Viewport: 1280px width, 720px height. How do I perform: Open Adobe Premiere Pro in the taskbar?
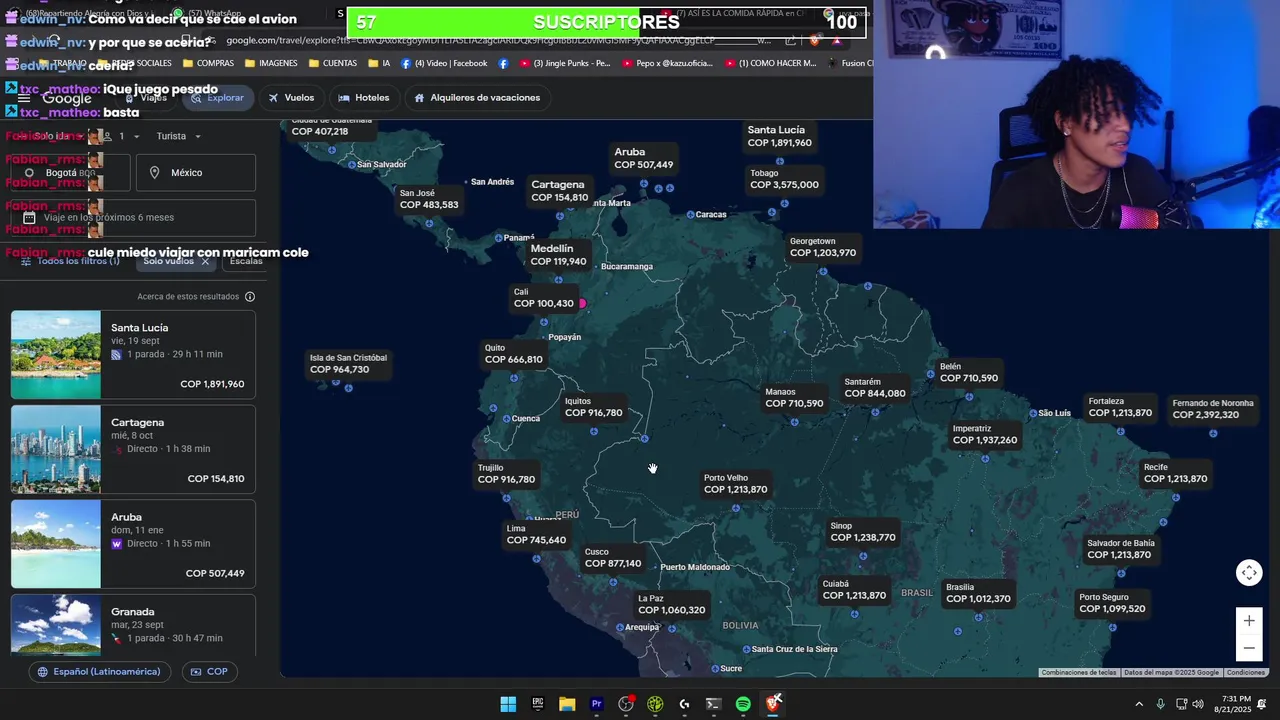click(x=596, y=704)
